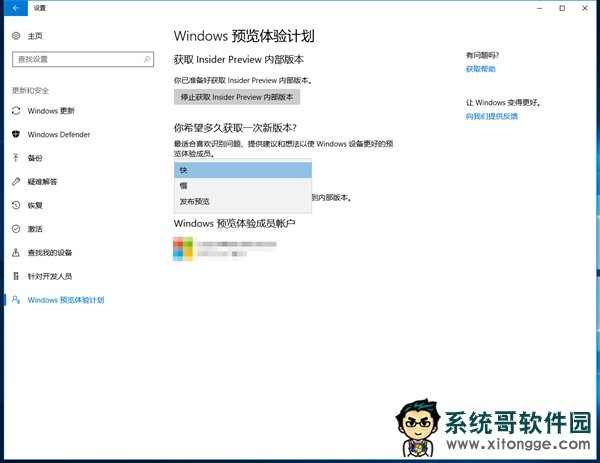
Task: Go to 查找我的设备 page
Action: click(50, 253)
